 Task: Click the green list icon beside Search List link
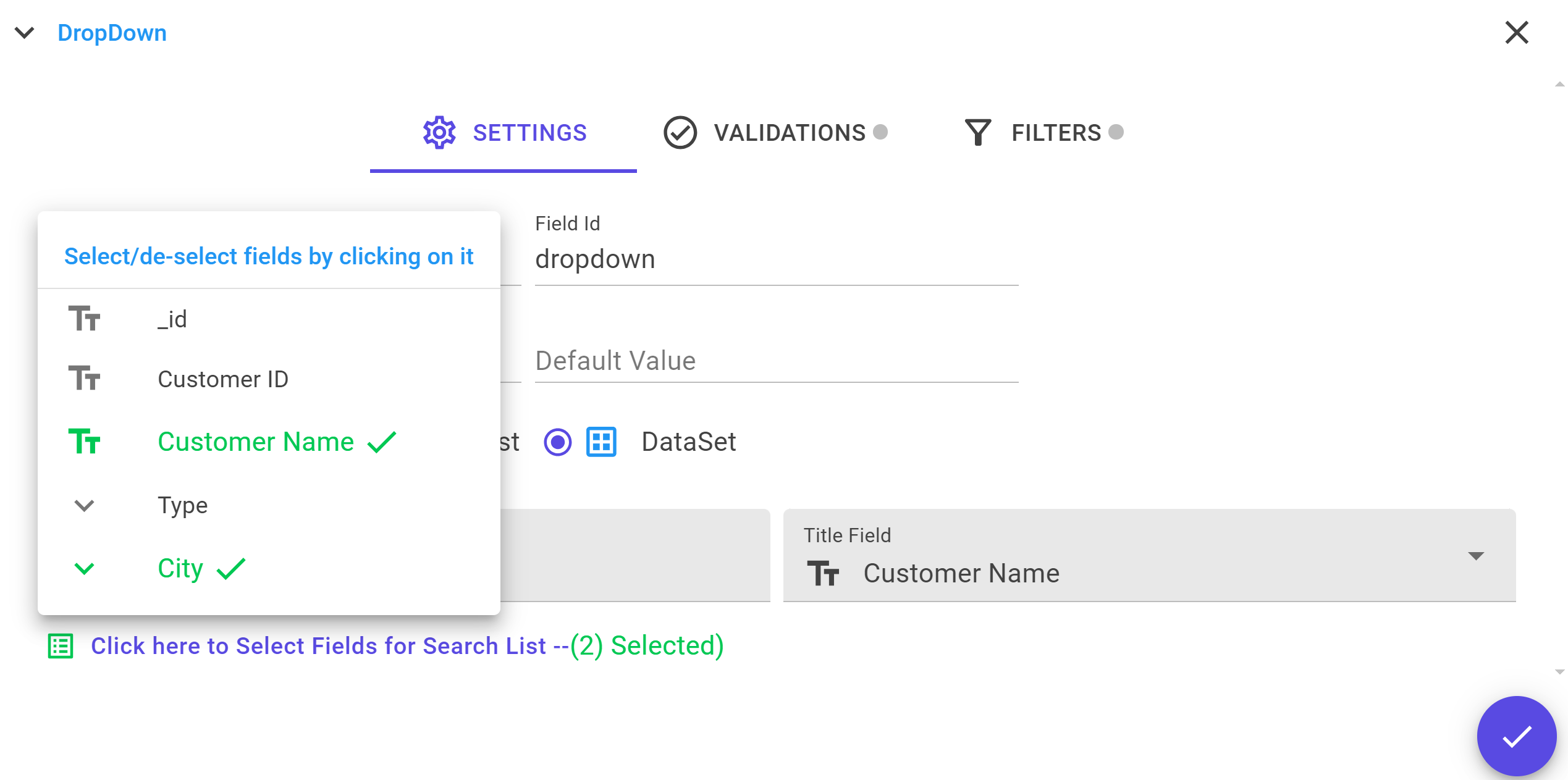(61, 647)
